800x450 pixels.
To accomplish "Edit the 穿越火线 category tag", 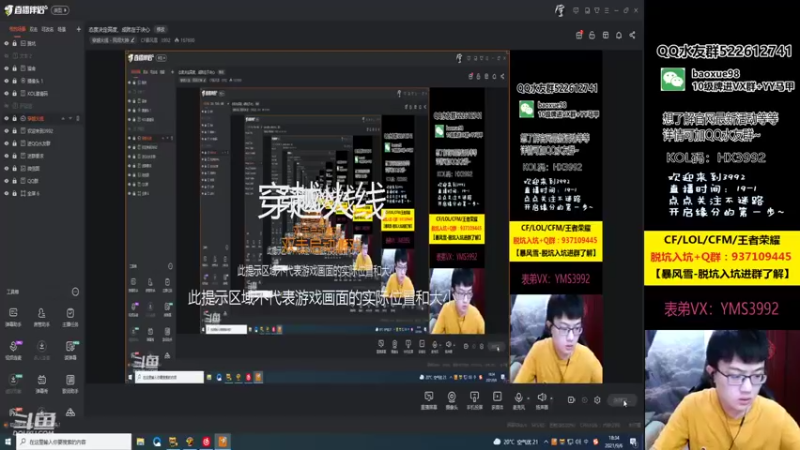I will point(113,40).
